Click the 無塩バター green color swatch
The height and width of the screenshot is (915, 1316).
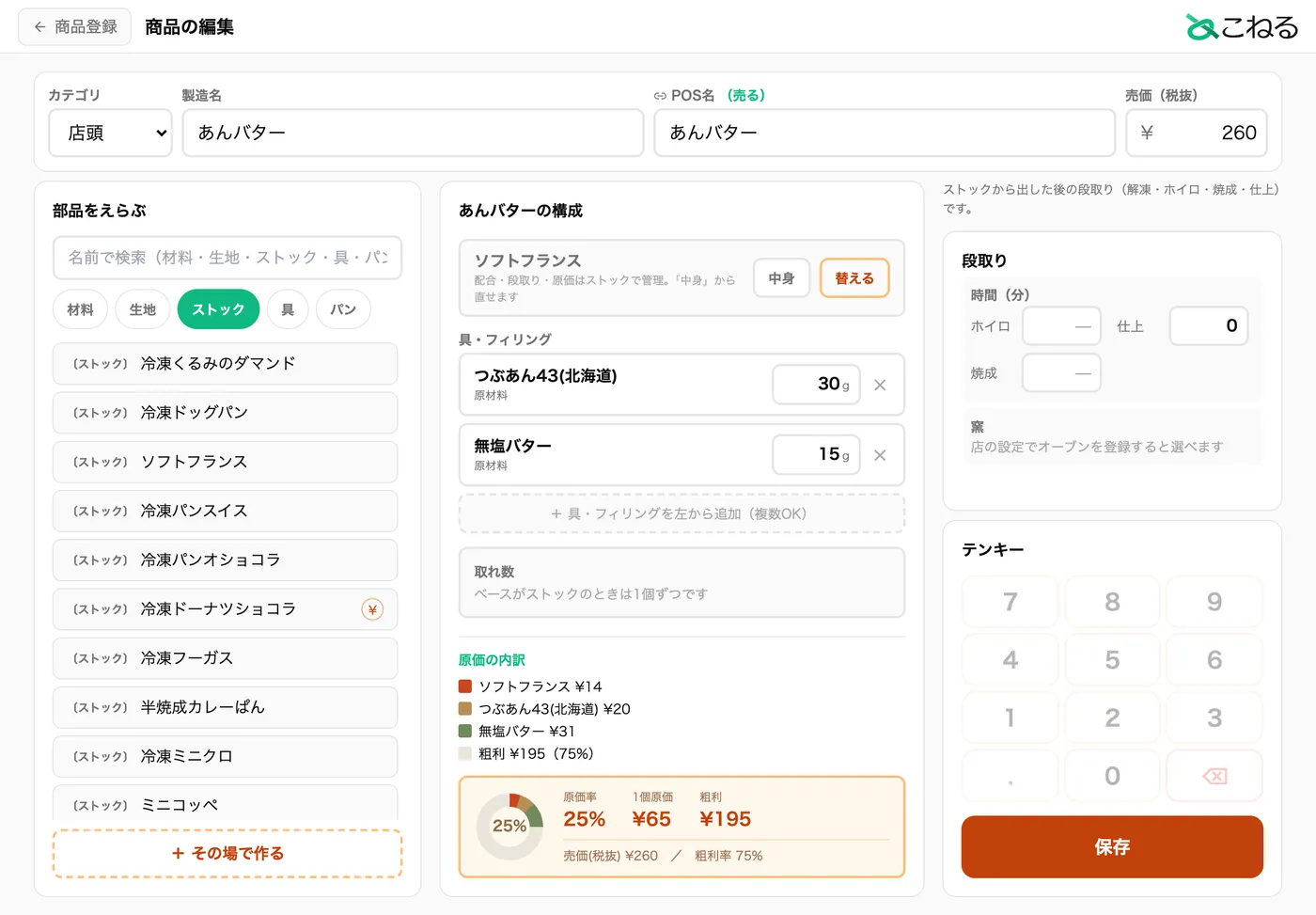(x=465, y=731)
